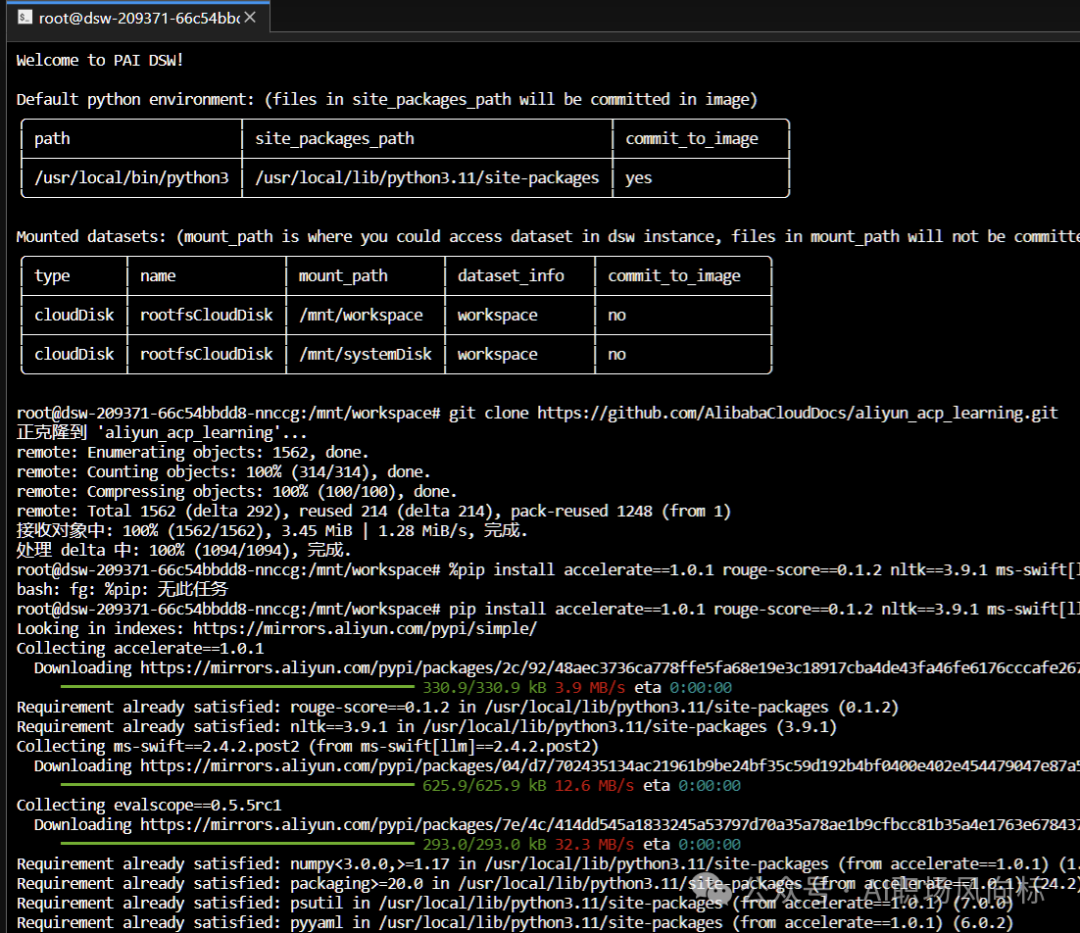Image resolution: width=1080 pixels, height=933 pixels.
Task: Select the root@dsw-209371 terminal tab
Action: [138, 17]
